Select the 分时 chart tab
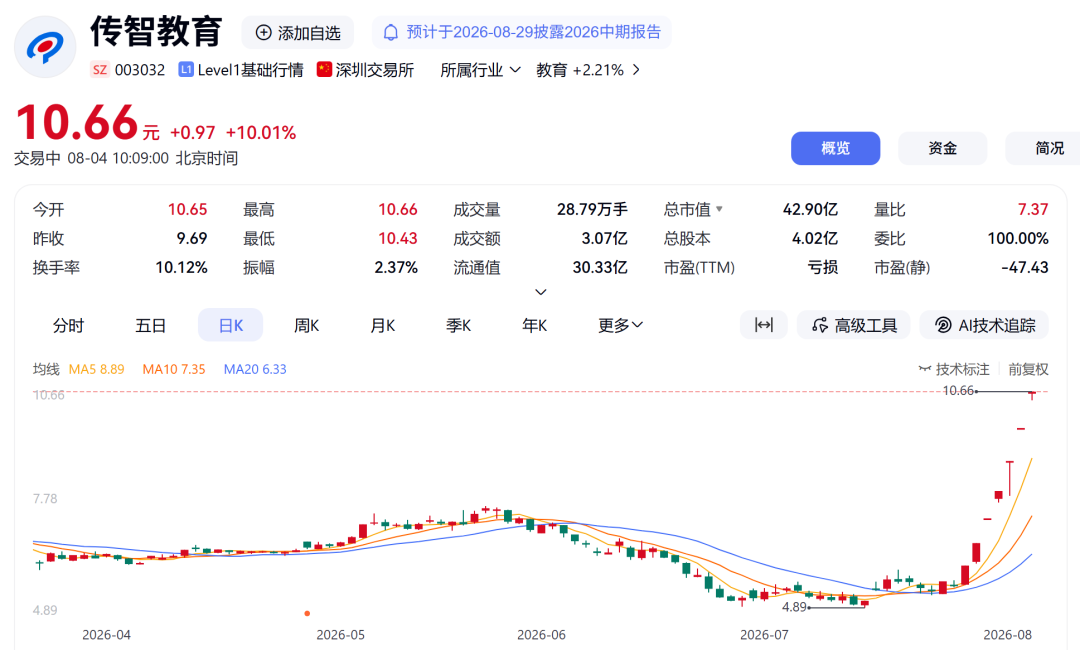This screenshot has width=1080, height=650. pyautogui.click(x=68, y=325)
